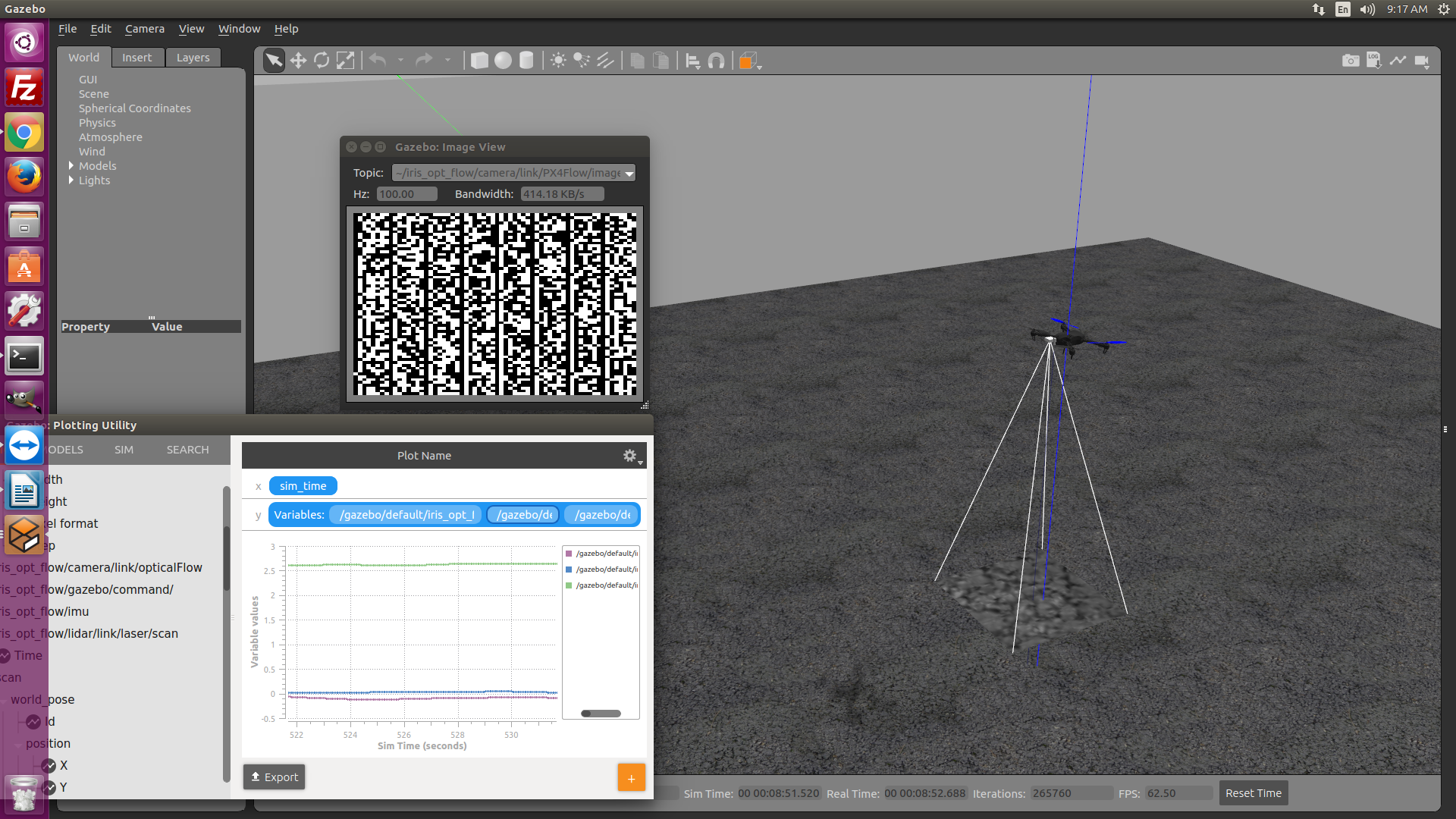Select the rotate mode tool
The width and height of the screenshot is (1456, 819).
[322, 61]
